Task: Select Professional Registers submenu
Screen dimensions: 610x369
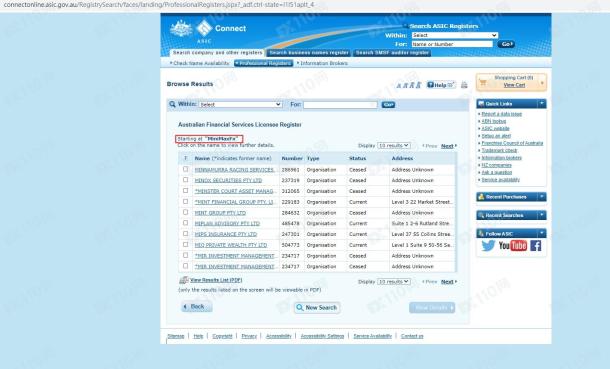Action: tap(263, 63)
